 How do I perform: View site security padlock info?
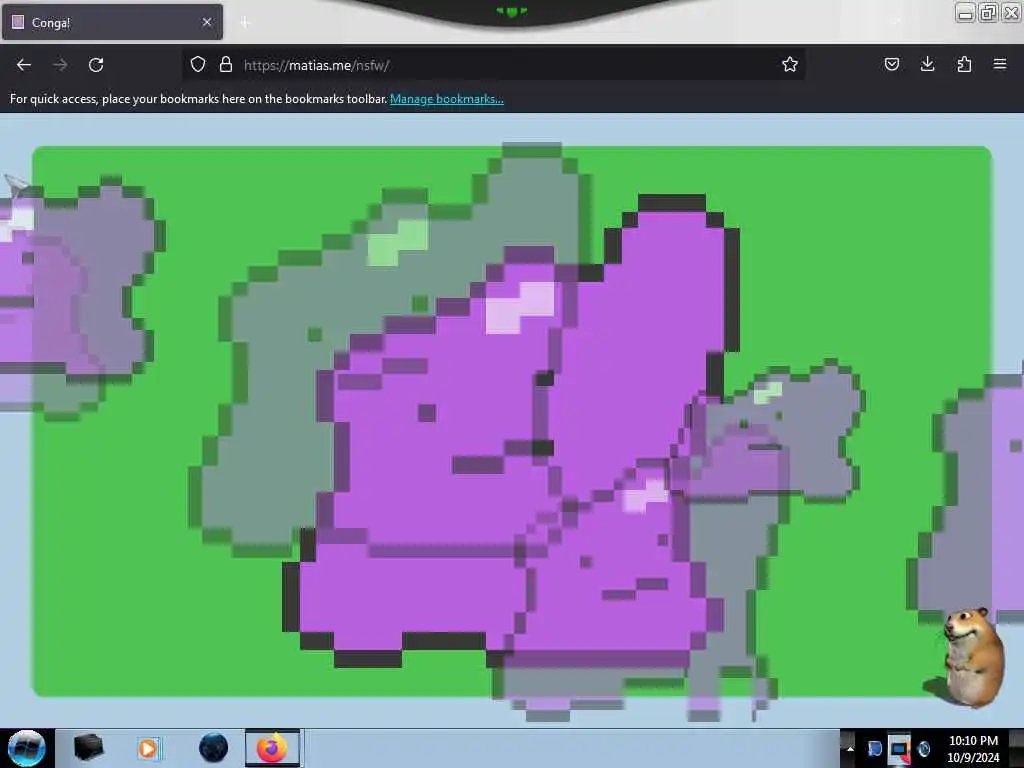(x=226, y=64)
